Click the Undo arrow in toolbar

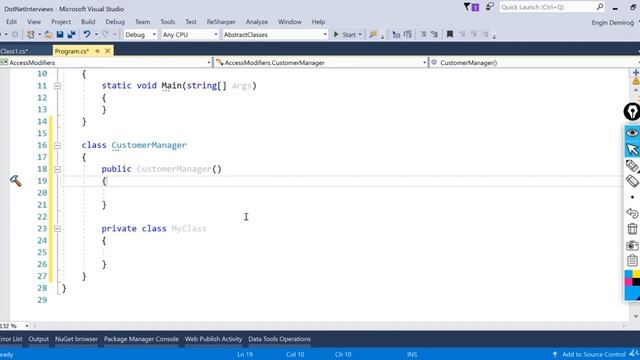87,35
